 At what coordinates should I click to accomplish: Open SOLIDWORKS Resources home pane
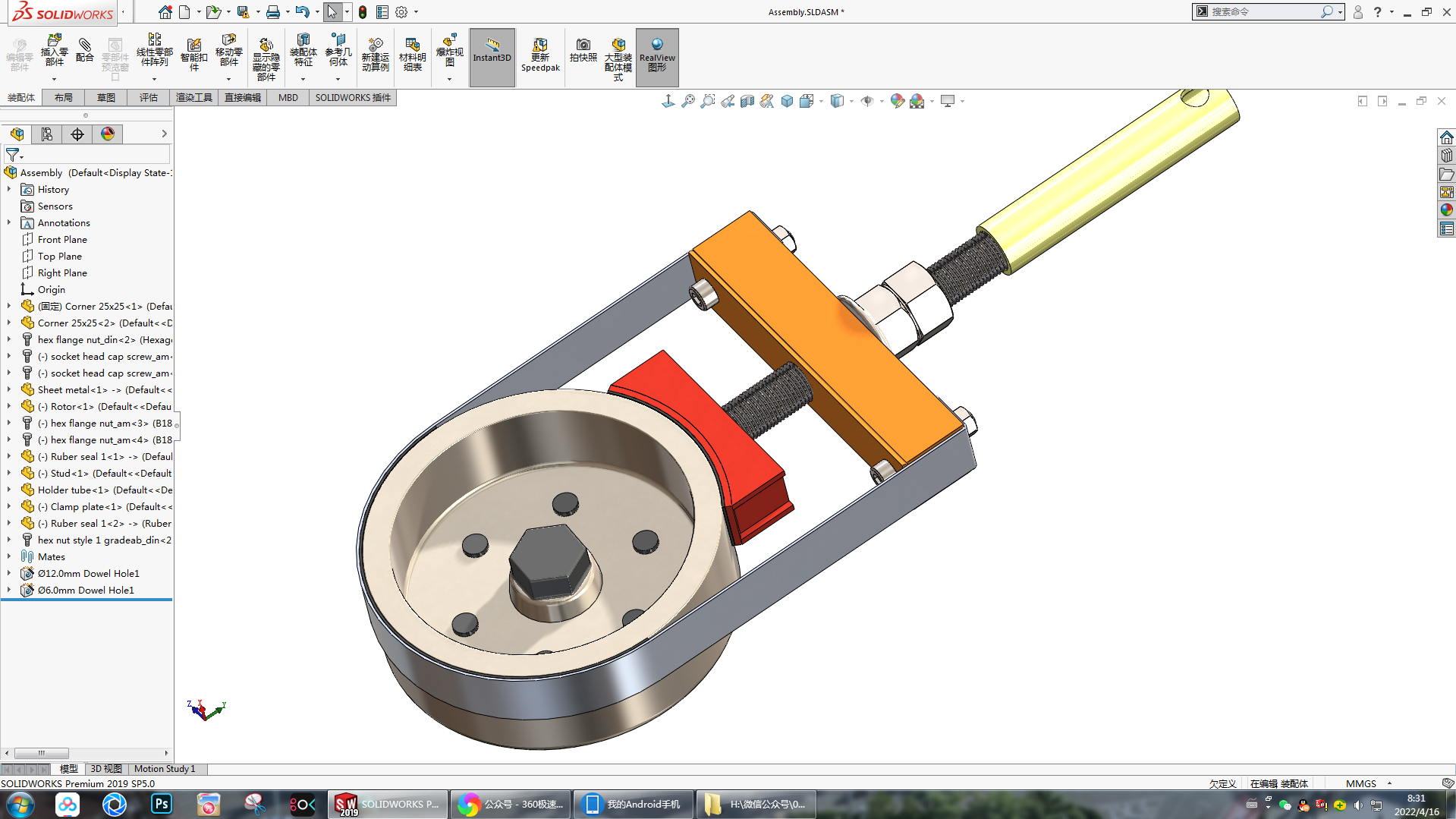coord(1446,137)
